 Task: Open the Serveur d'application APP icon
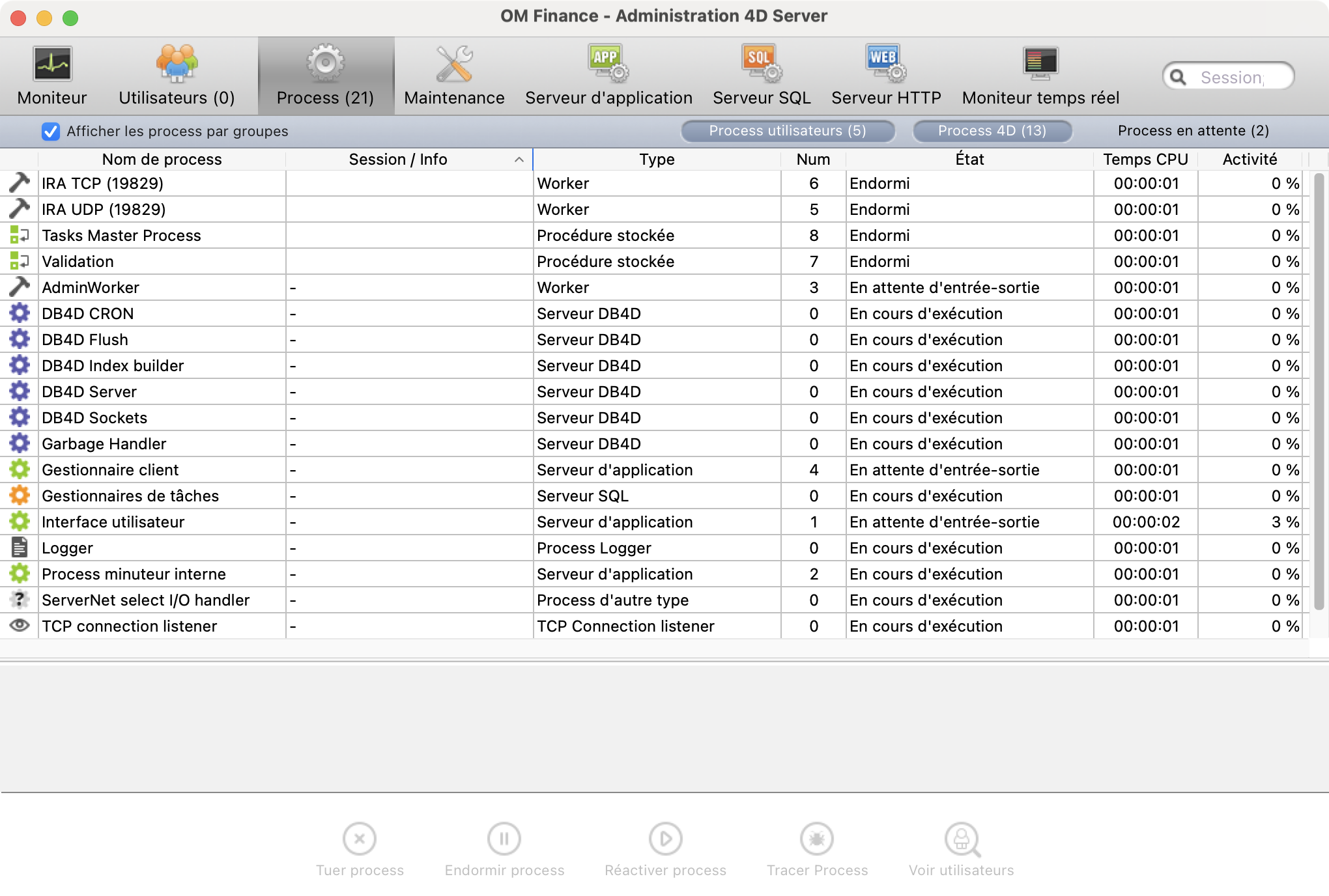click(608, 64)
